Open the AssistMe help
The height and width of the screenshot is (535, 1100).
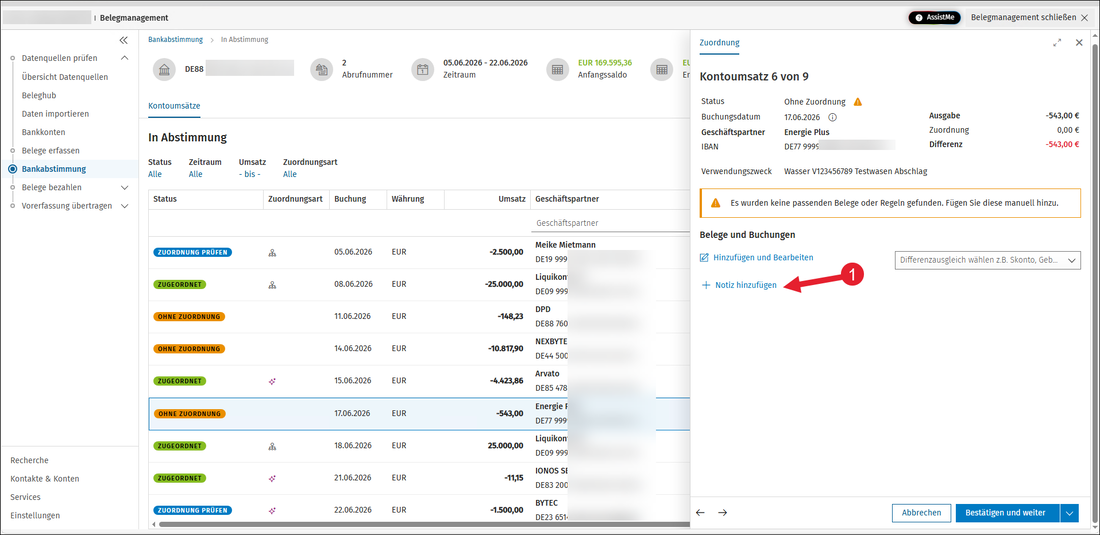click(934, 18)
